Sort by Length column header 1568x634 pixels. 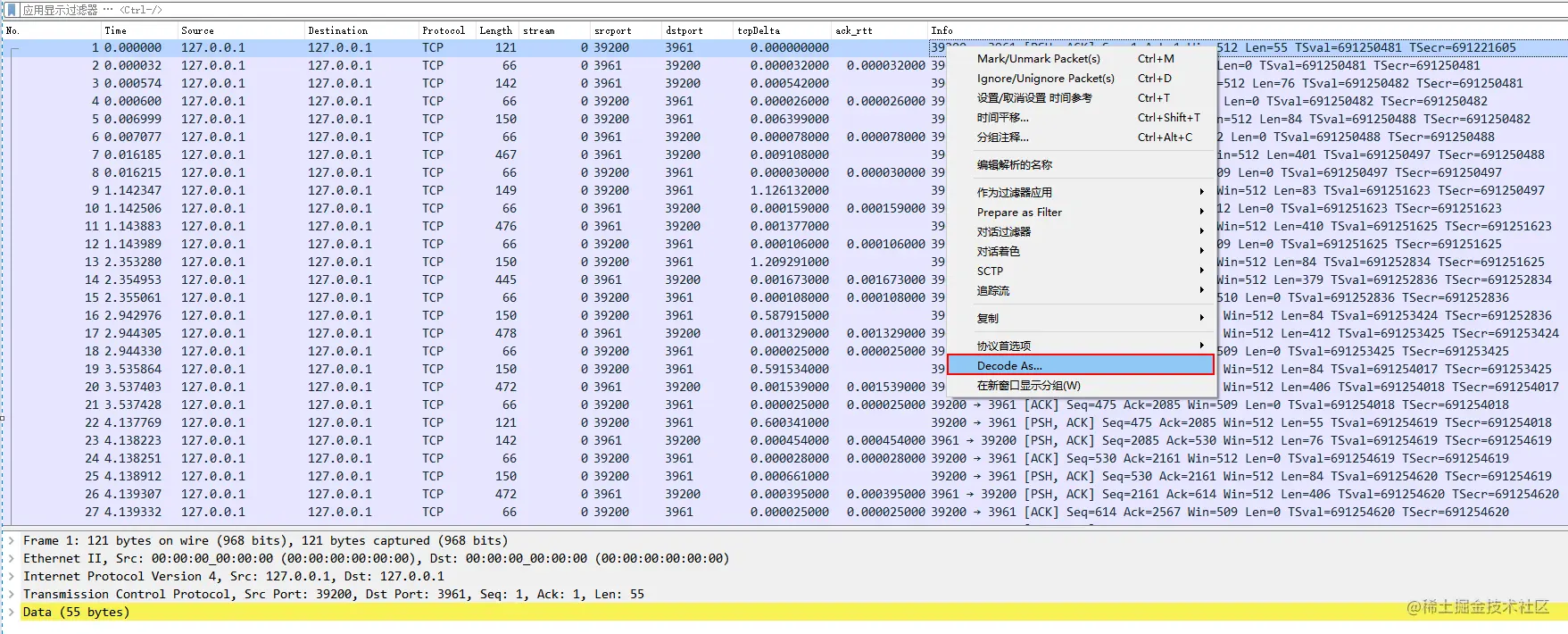[497, 30]
